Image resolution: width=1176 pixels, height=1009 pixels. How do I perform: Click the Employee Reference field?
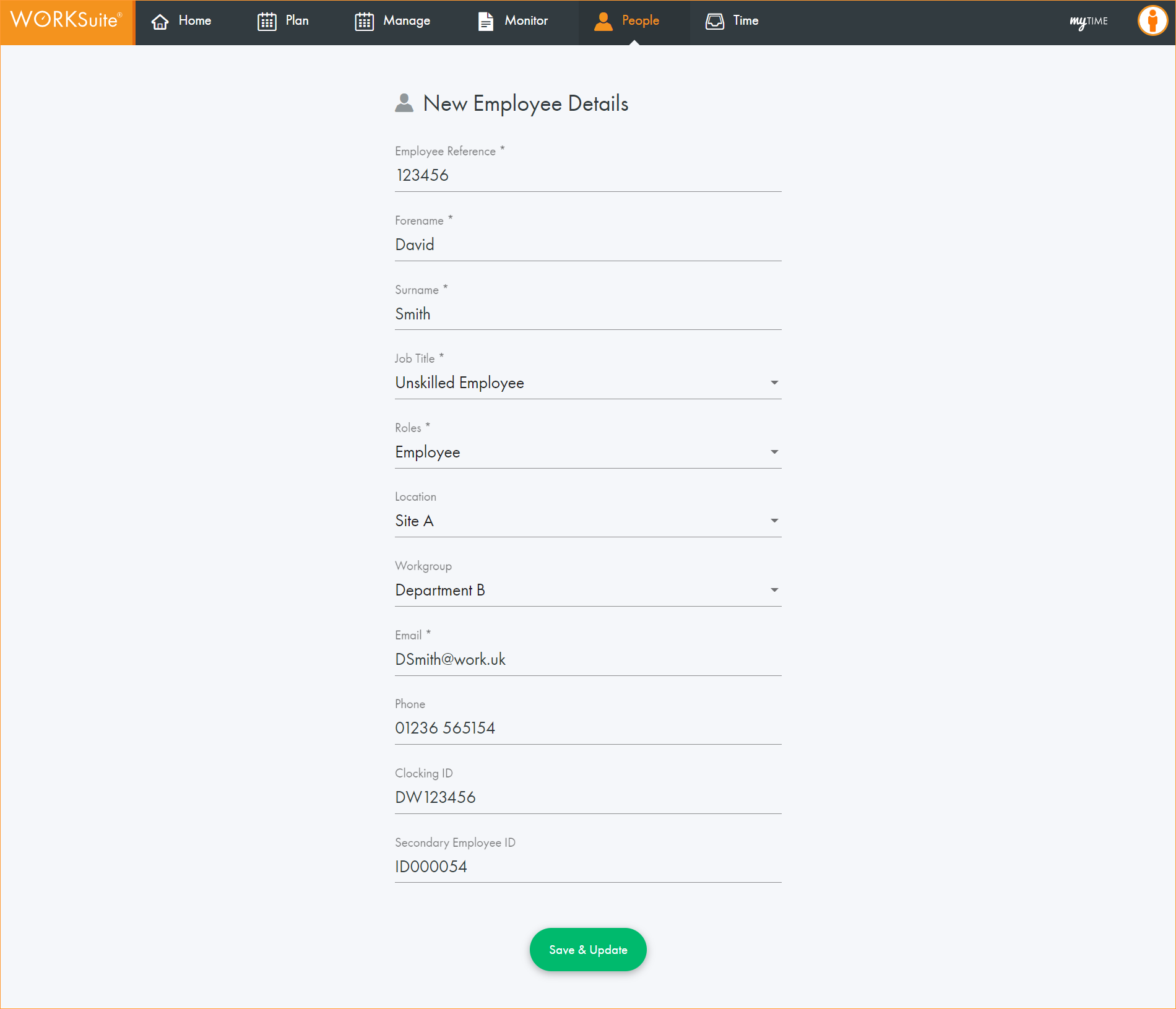(x=587, y=176)
